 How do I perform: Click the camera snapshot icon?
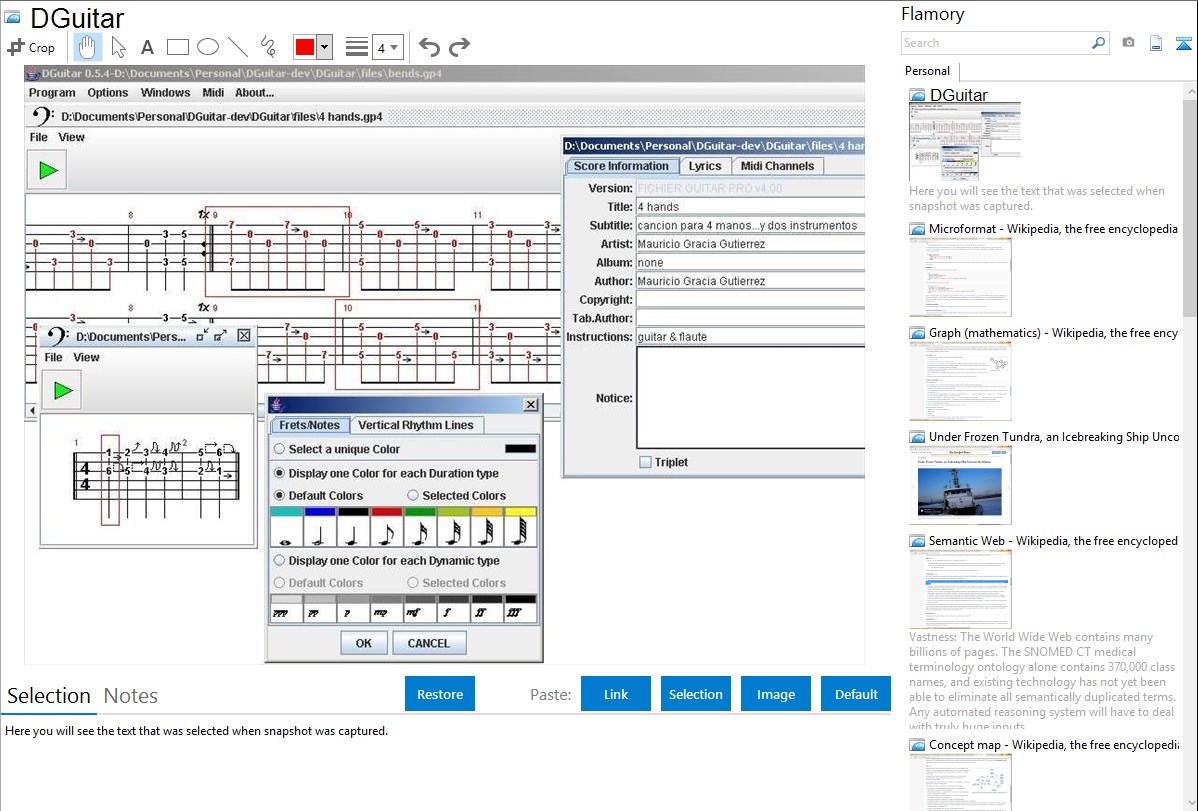(x=1128, y=43)
